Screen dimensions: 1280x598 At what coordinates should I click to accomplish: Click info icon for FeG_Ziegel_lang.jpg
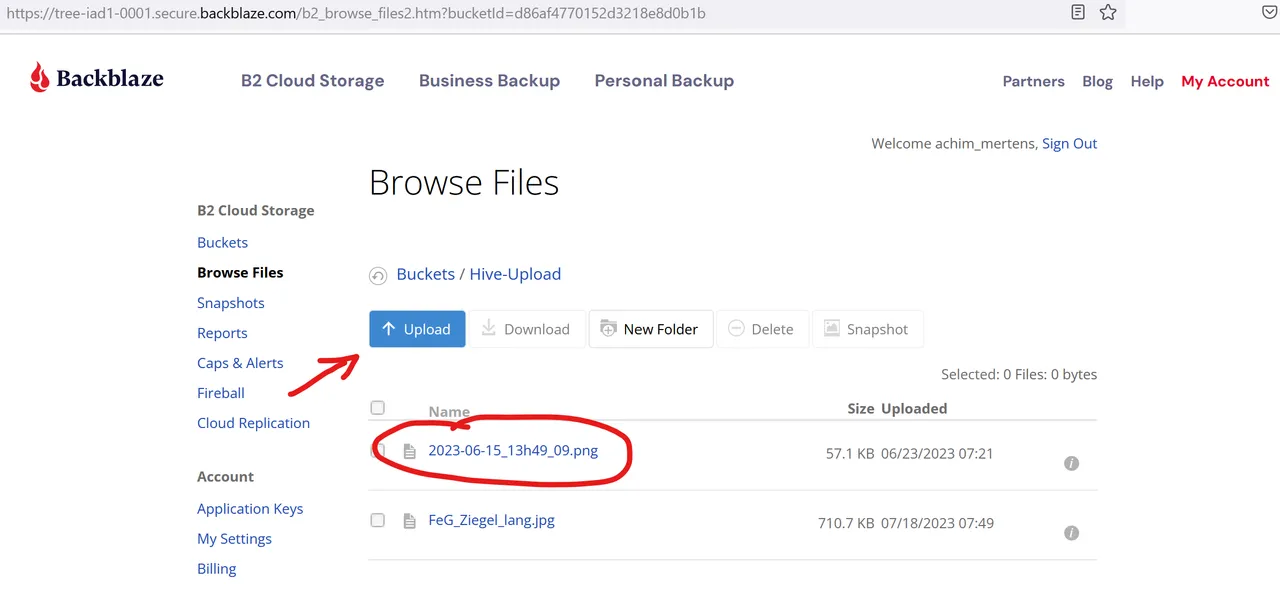click(1071, 533)
